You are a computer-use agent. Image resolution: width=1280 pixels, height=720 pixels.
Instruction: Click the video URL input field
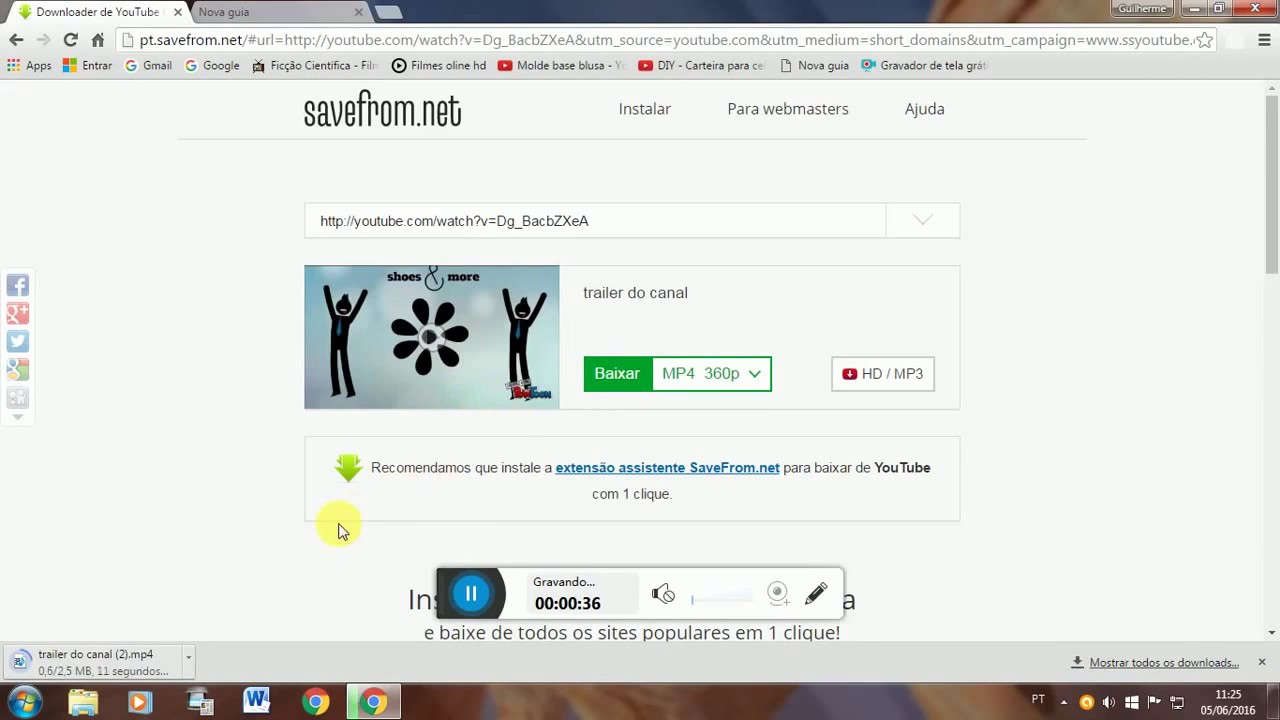click(595, 221)
